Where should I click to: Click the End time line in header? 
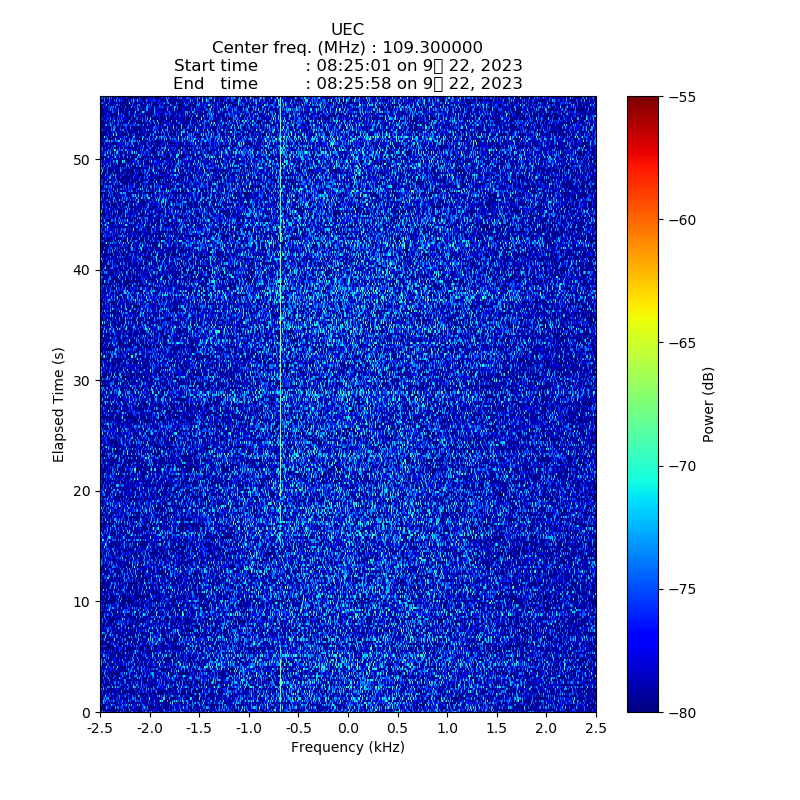coord(347,84)
